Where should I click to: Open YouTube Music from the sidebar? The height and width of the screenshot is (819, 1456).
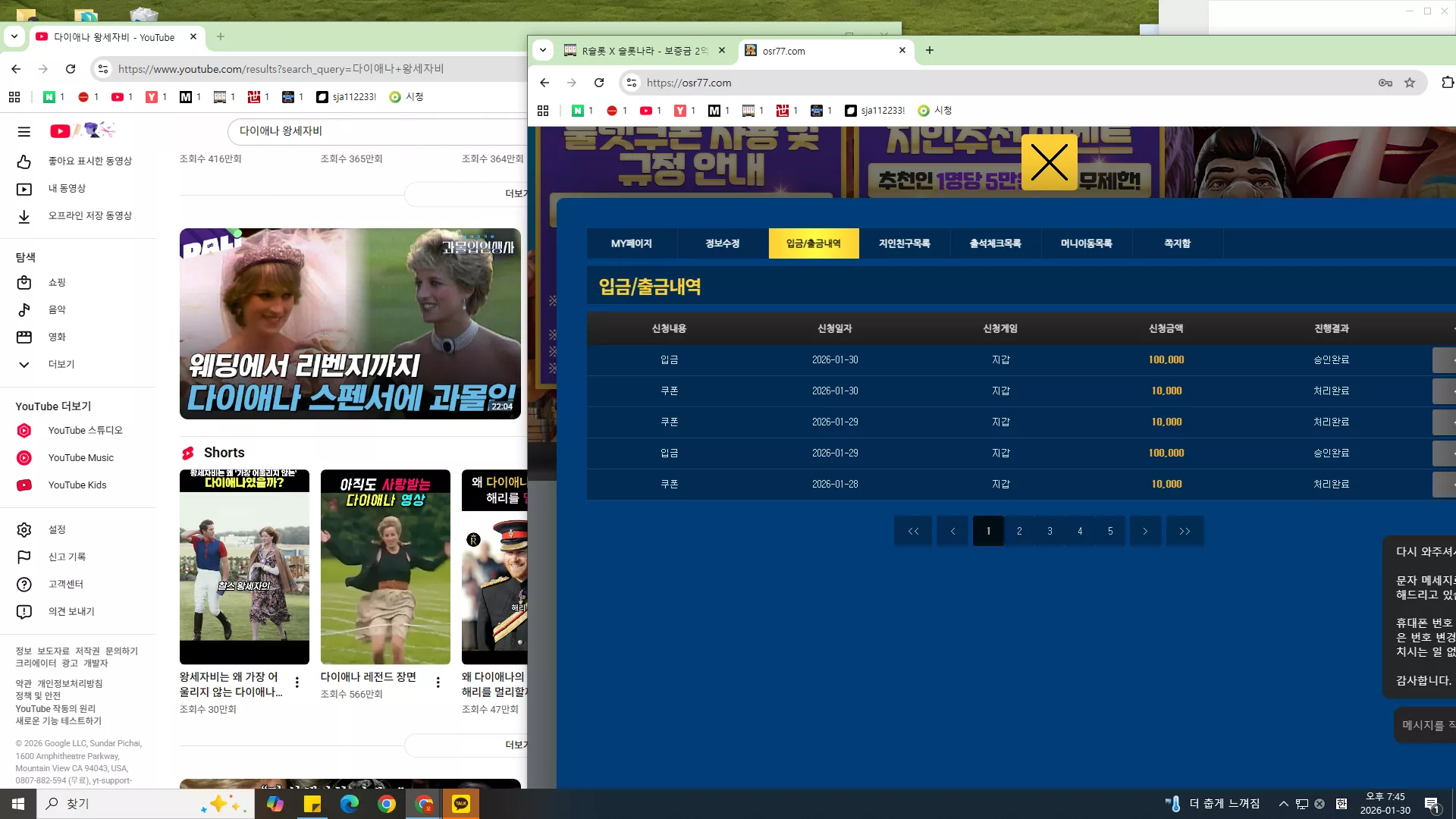[x=80, y=458]
